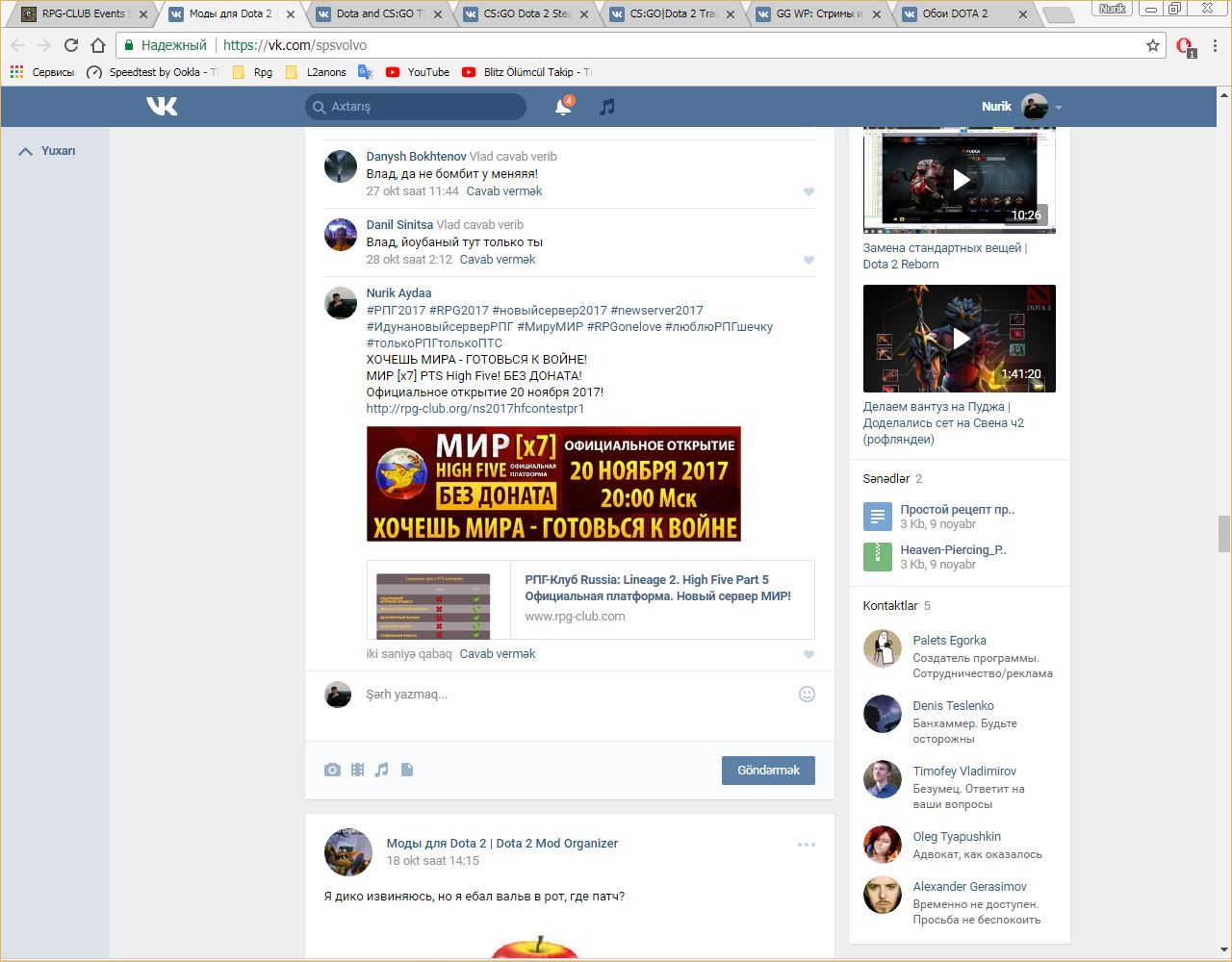
Task: Open Alexander Gerasimov's profile
Action: (x=969, y=887)
